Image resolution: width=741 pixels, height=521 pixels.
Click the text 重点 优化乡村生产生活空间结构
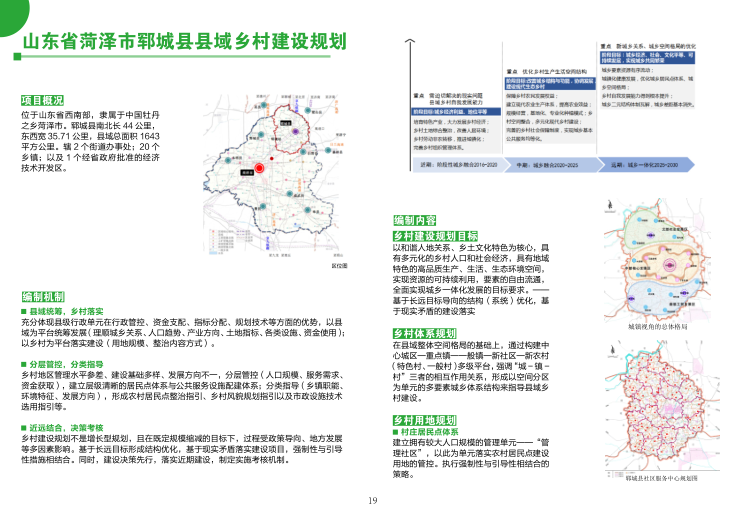click(x=546, y=72)
